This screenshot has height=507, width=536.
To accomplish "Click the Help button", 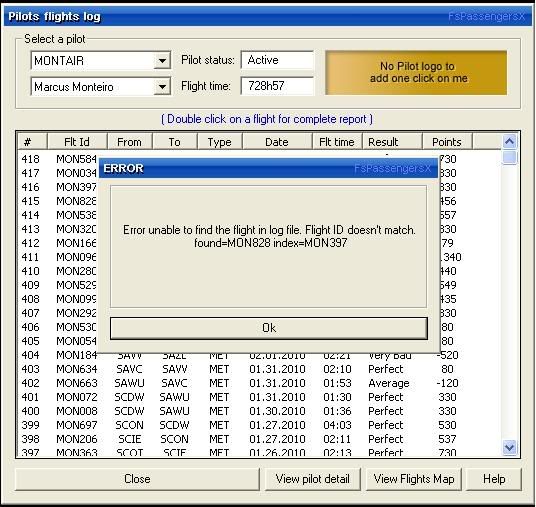I will pos(494,479).
